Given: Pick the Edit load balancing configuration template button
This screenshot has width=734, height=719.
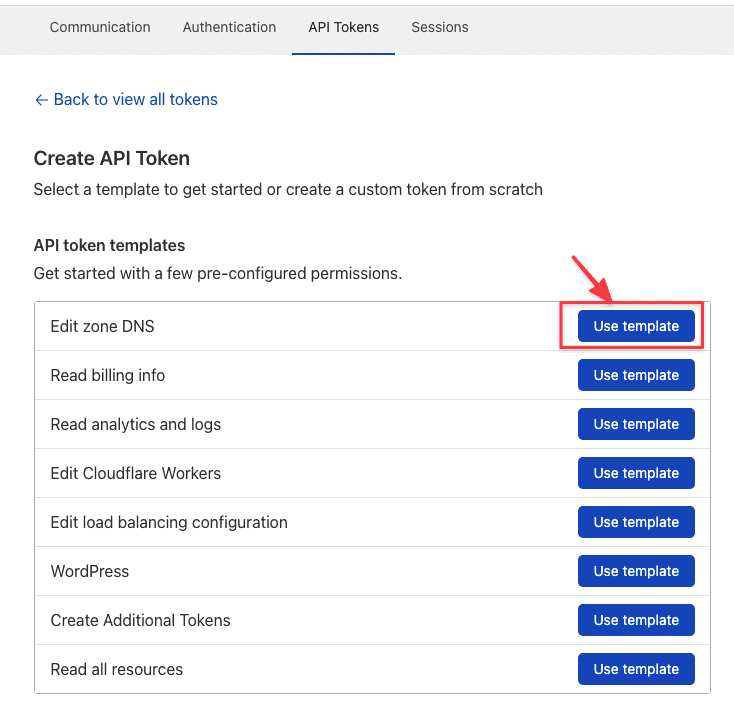Looking at the screenshot, I should coord(636,522).
